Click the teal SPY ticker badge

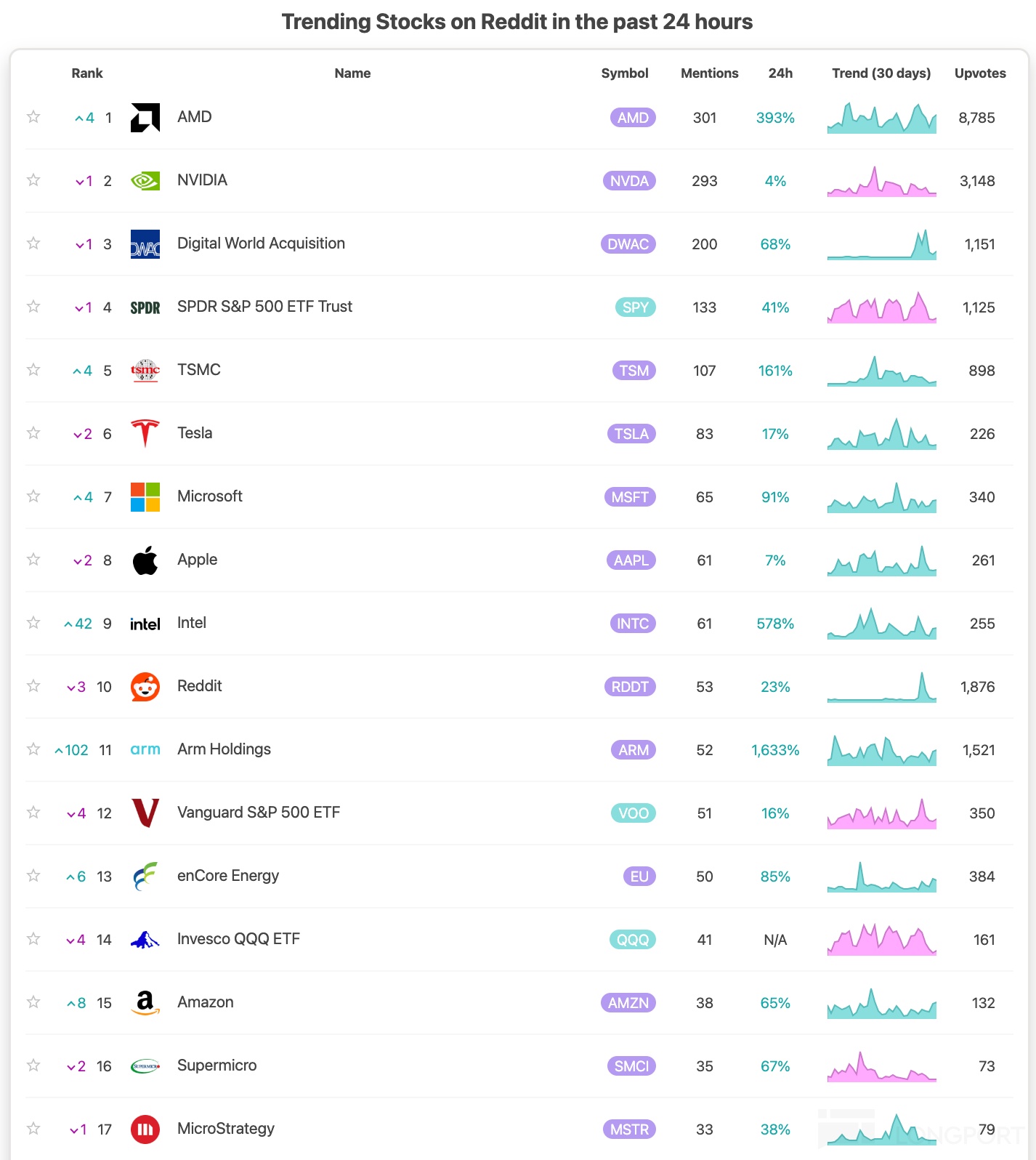[x=635, y=307]
